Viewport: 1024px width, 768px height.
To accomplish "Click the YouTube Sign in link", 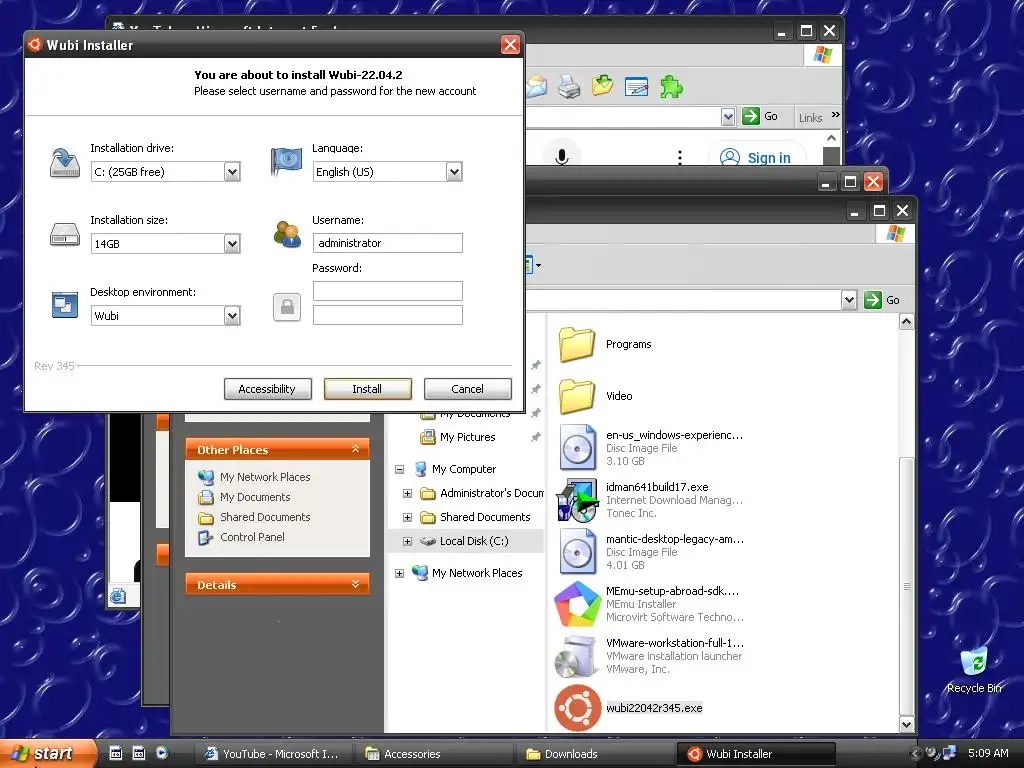I will 756,157.
